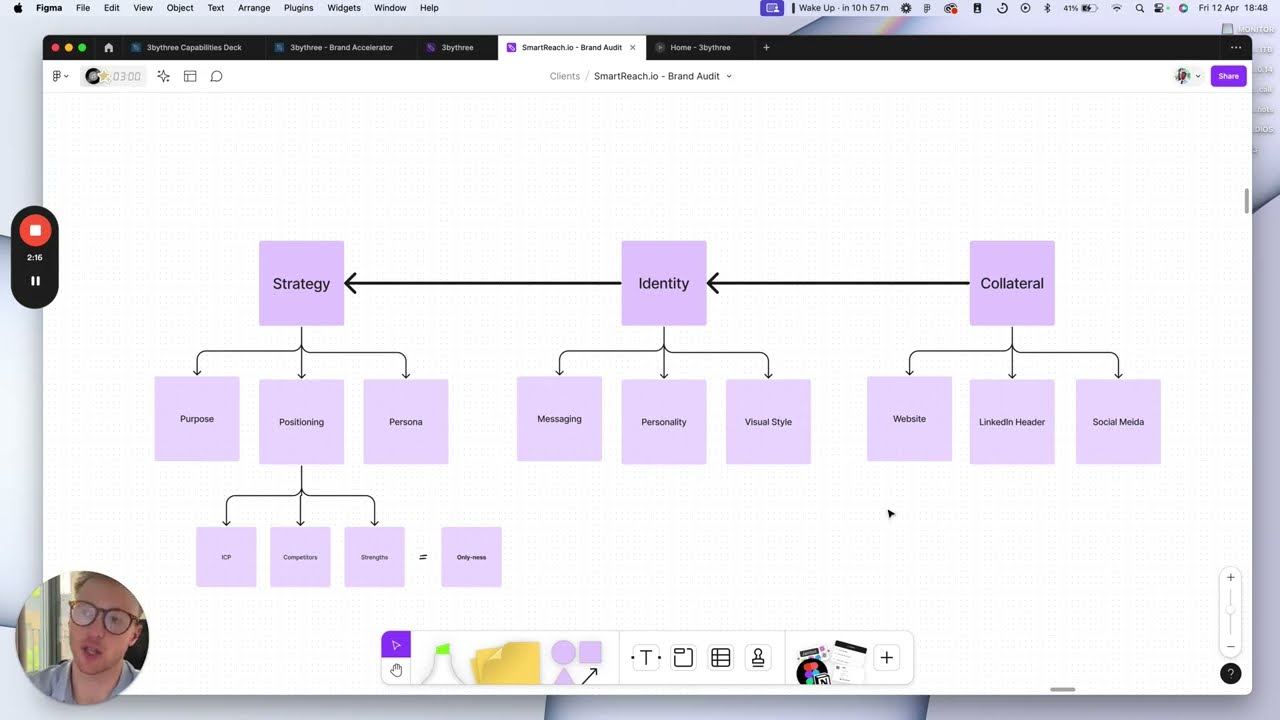Open the Clients breadcrumb link

[564, 76]
